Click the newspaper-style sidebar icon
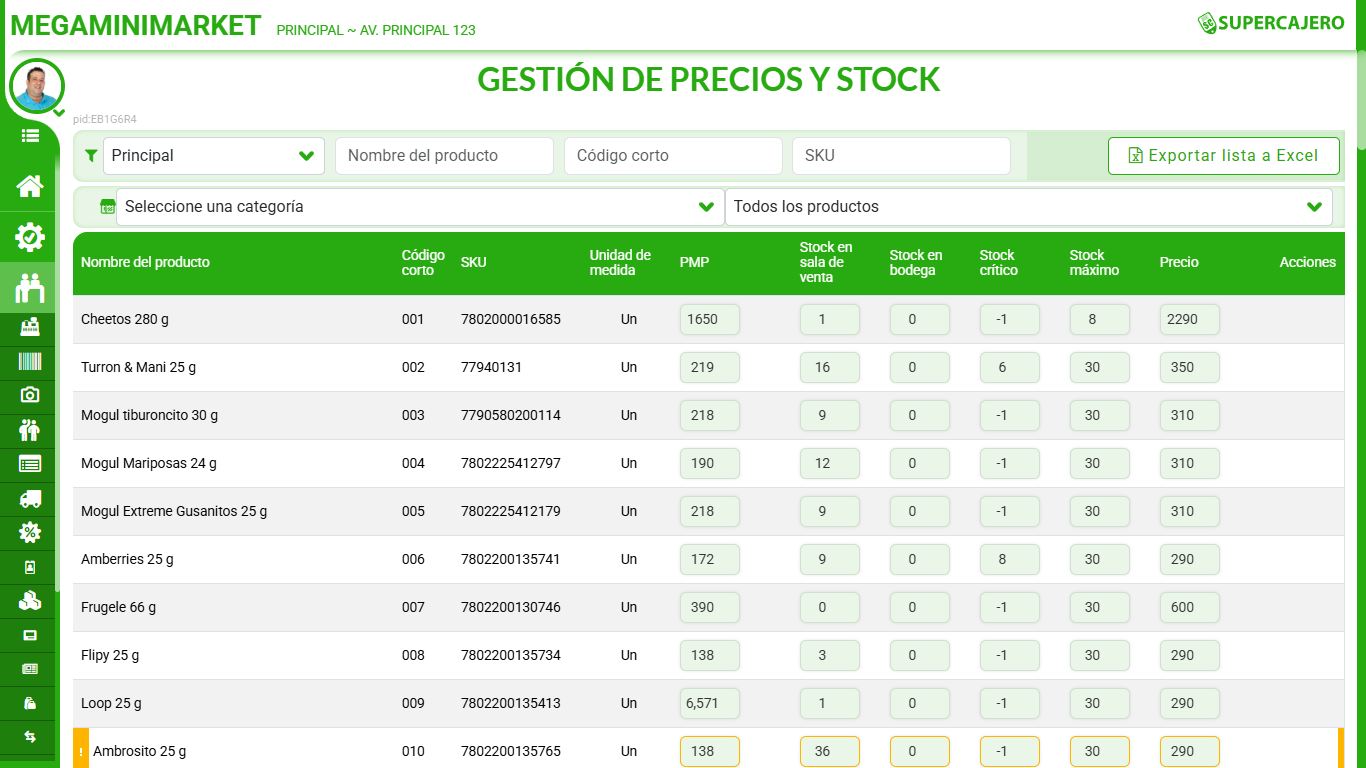This screenshot has height=768, width=1366. click(30, 668)
